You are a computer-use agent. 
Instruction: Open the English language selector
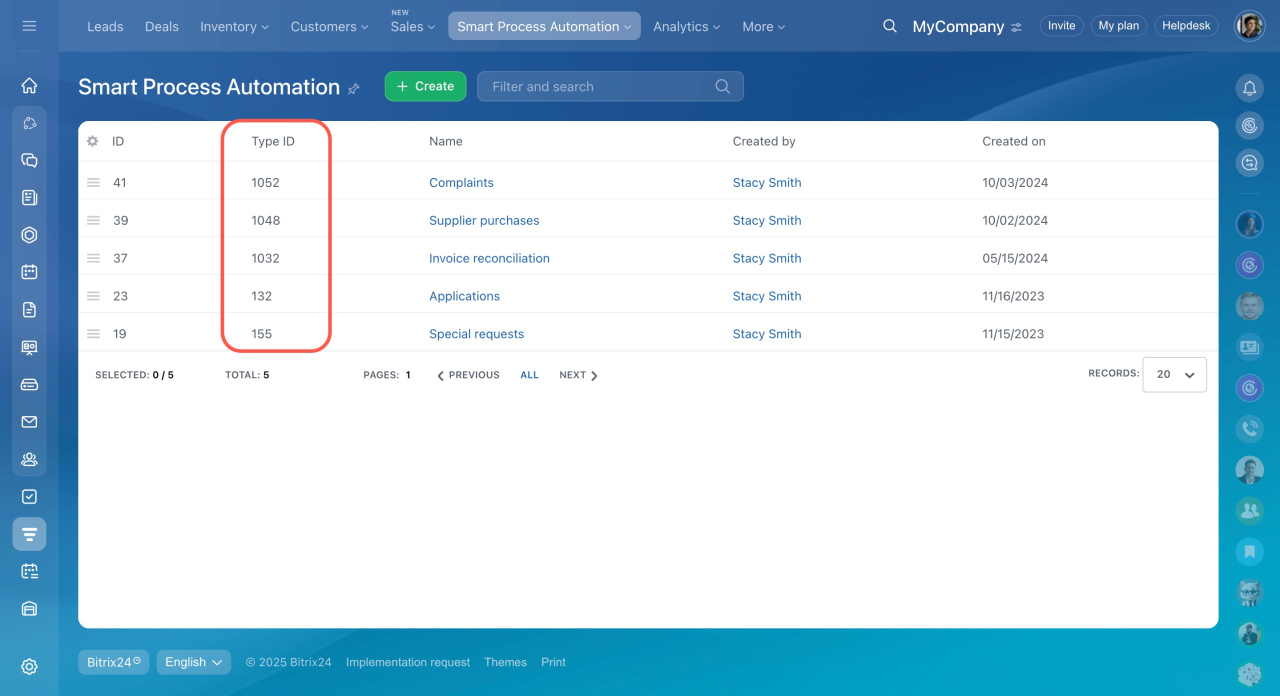point(194,662)
